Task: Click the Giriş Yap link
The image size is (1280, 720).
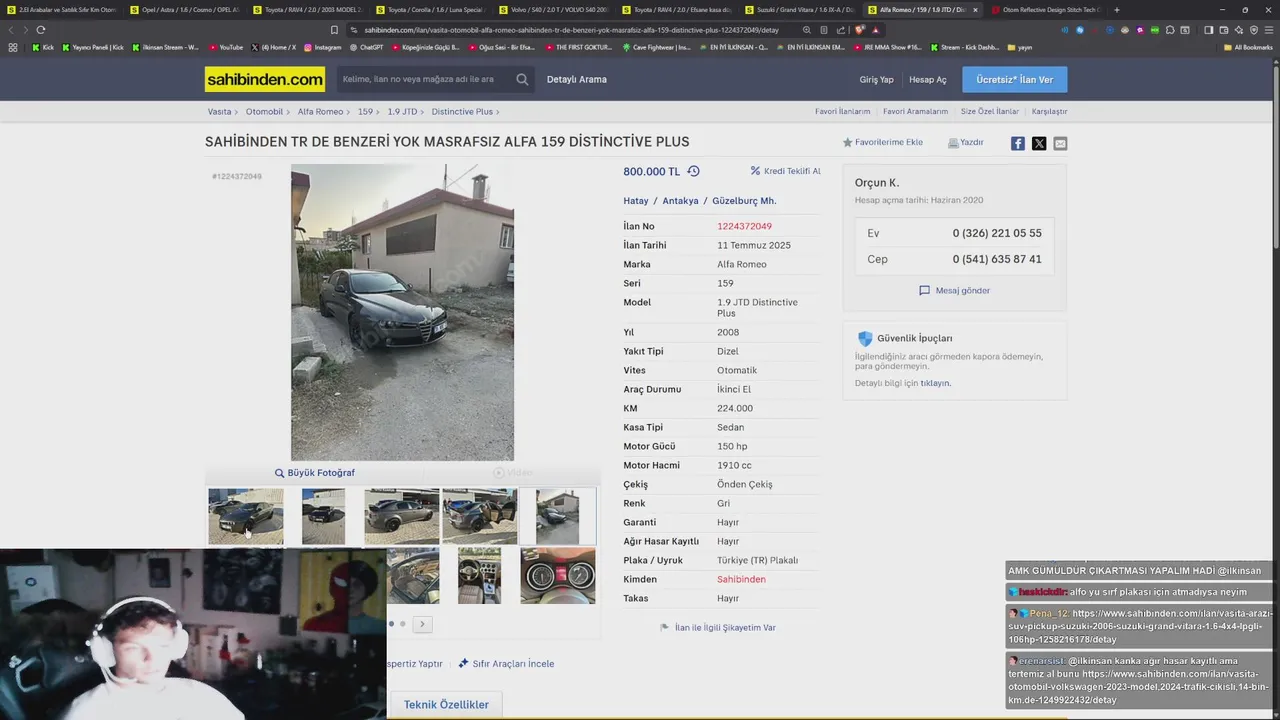Action: [876, 79]
